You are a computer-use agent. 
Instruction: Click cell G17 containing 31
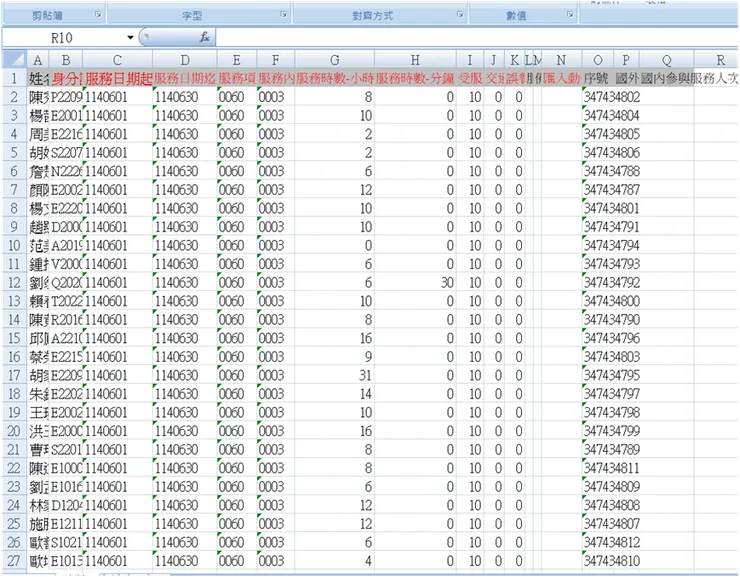pos(333,376)
